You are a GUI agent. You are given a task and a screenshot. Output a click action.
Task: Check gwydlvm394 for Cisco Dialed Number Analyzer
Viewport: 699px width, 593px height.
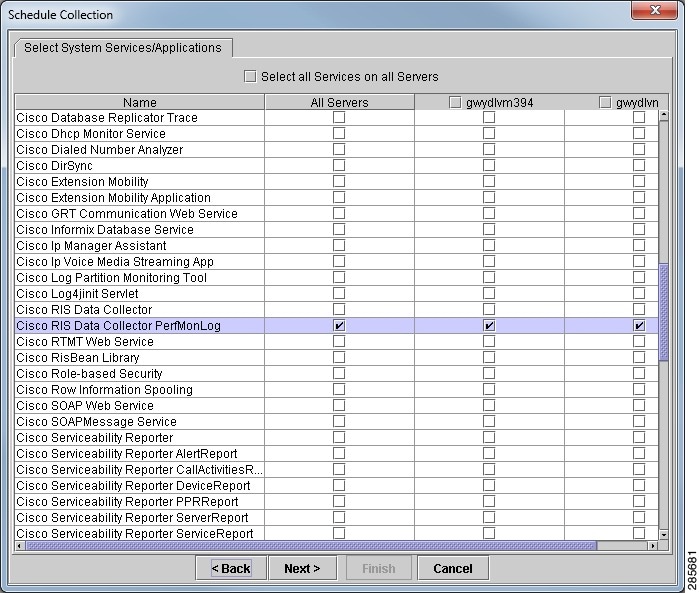pyautogui.click(x=489, y=149)
